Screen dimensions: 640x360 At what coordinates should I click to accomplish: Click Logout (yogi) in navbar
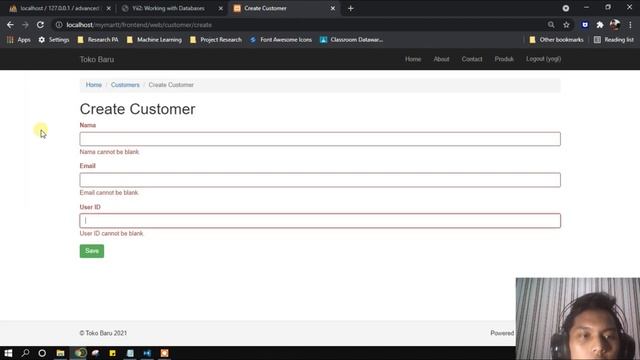click(543, 59)
